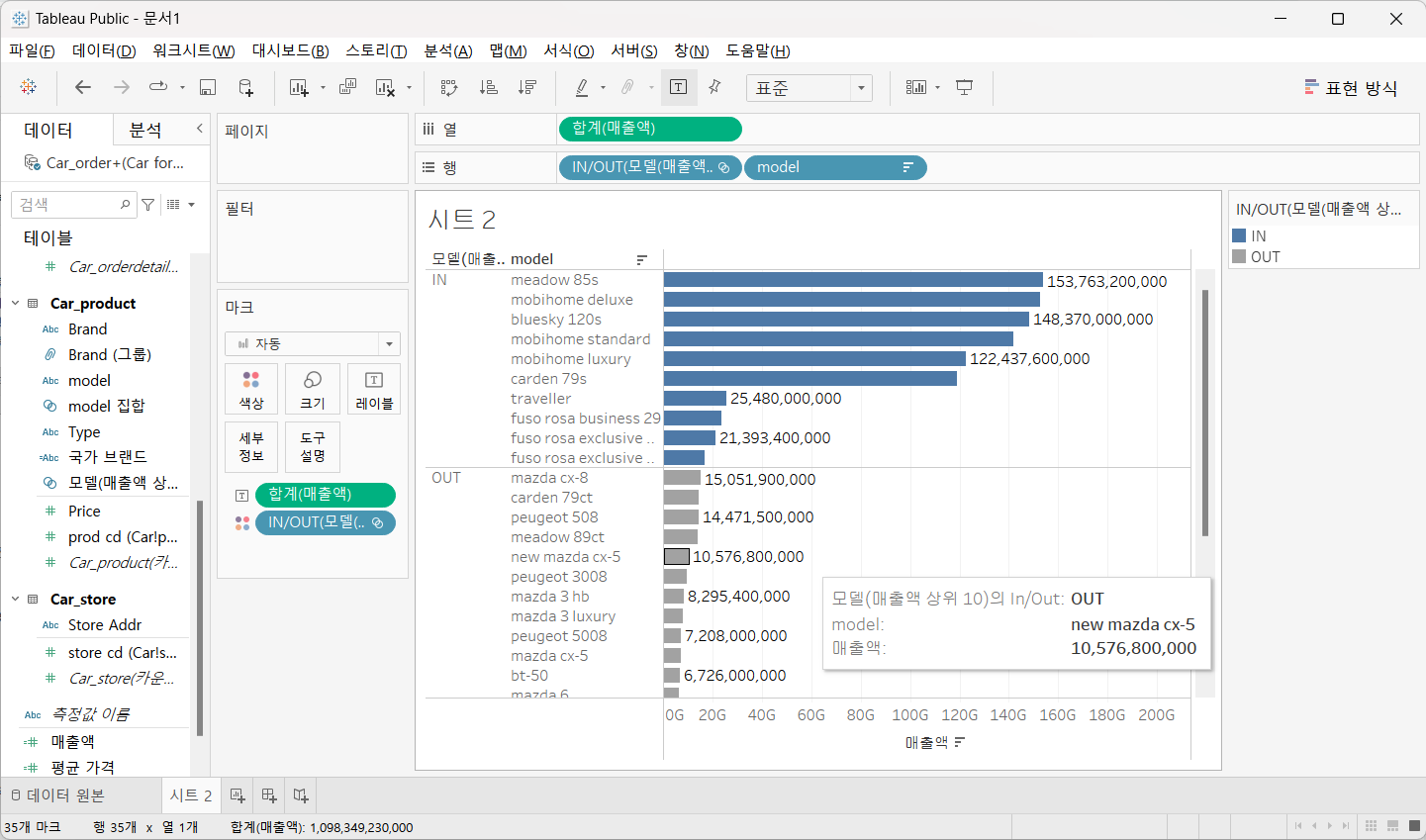Screen dimensions: 1426x840
Task: Click the new worksheet tab icon
Action: [x=238, y=795]
